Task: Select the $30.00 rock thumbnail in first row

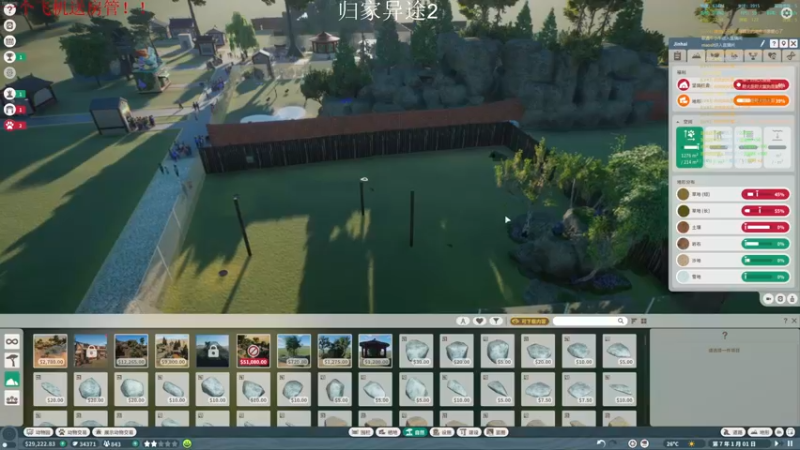Action: [x=416, y=351]
